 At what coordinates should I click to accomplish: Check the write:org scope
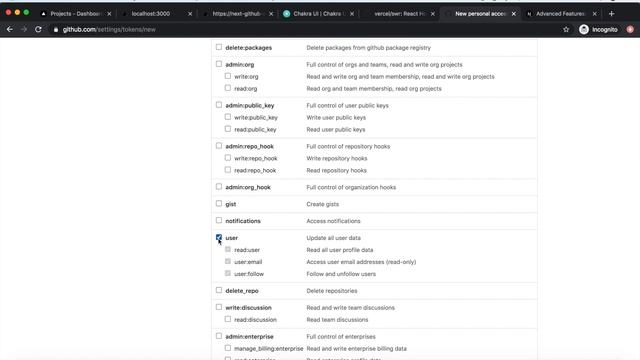(x=228, y=76)
